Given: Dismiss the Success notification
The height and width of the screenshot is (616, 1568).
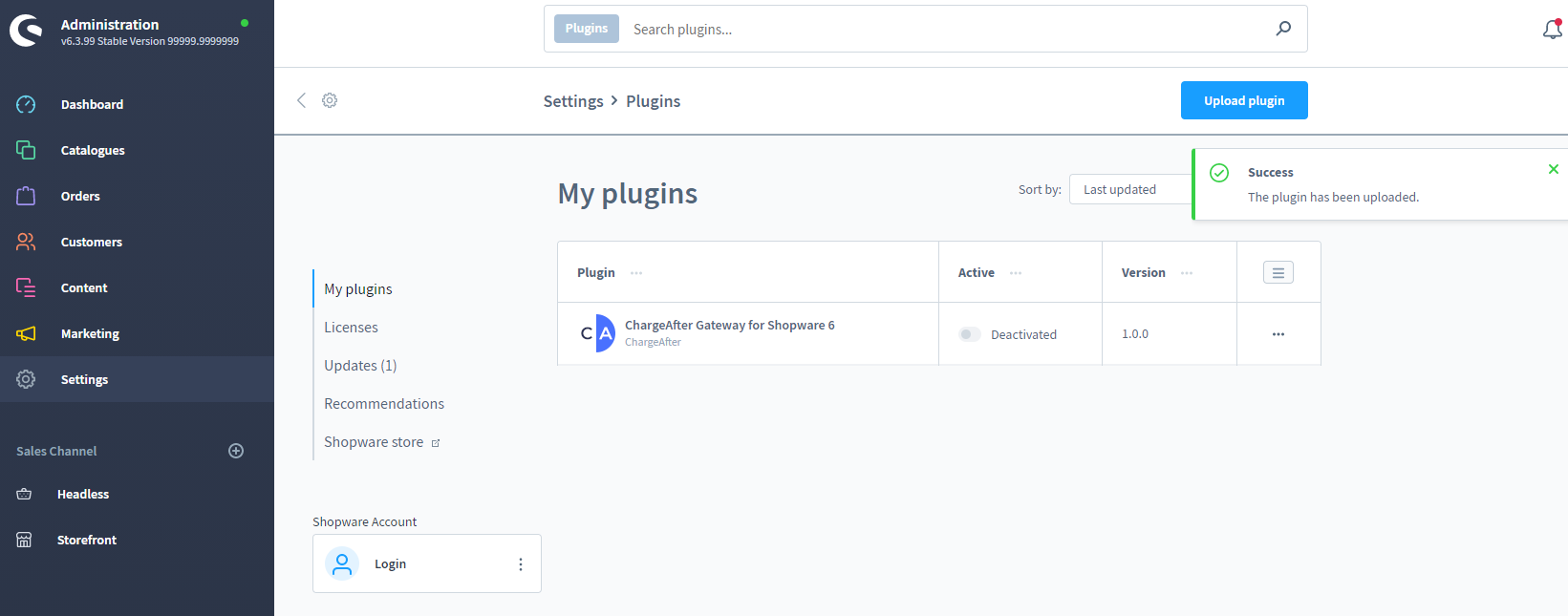Looking at the screenshot, I should click(x=1554, y=169).
